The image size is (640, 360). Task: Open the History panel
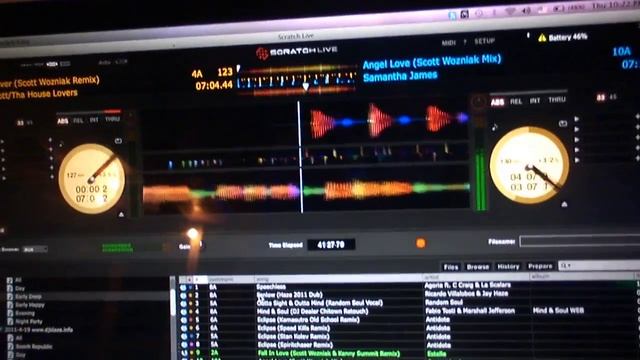508,267
